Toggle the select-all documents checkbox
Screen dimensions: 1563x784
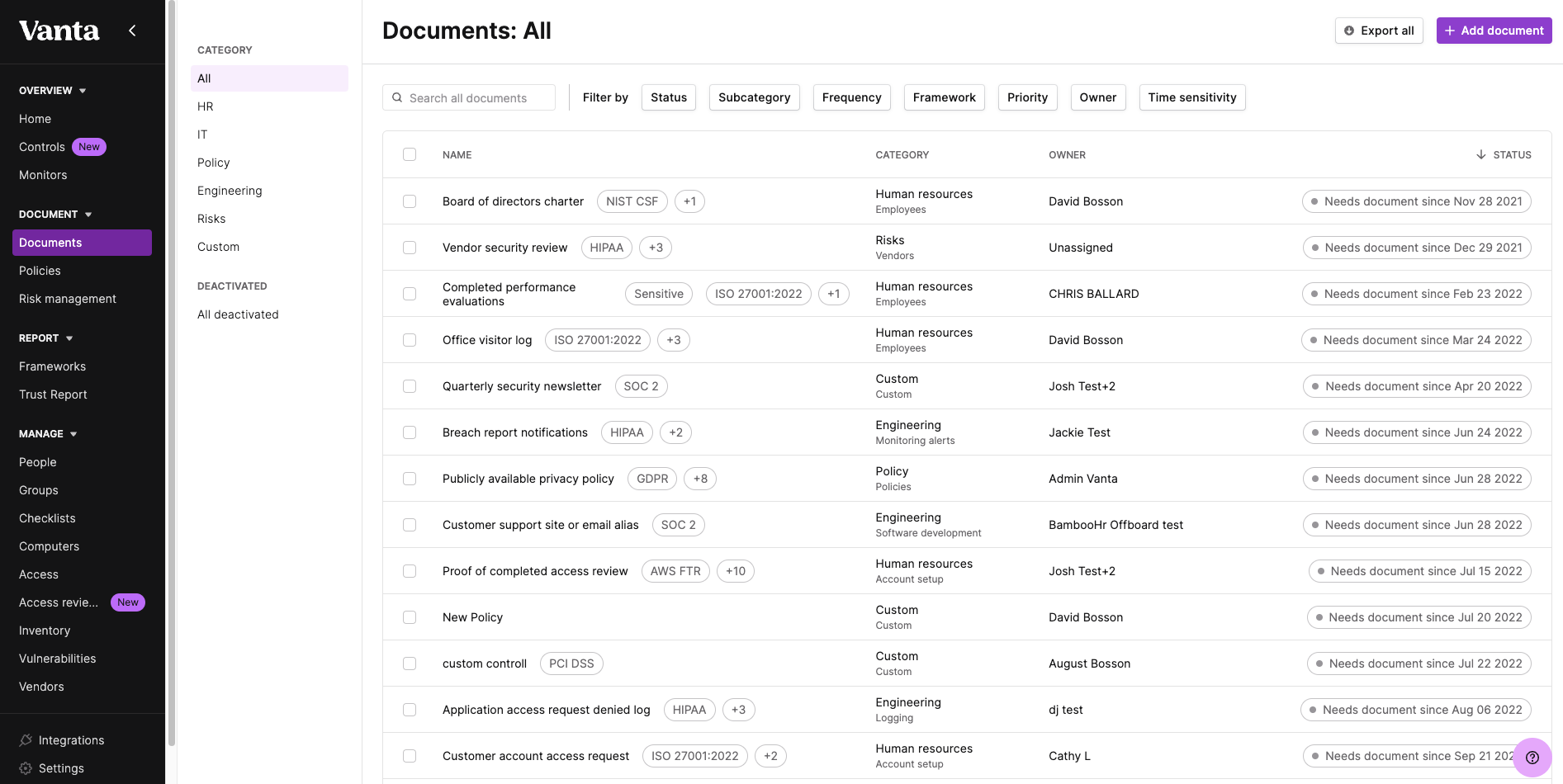pyautogui.click(x=410, y=154)
